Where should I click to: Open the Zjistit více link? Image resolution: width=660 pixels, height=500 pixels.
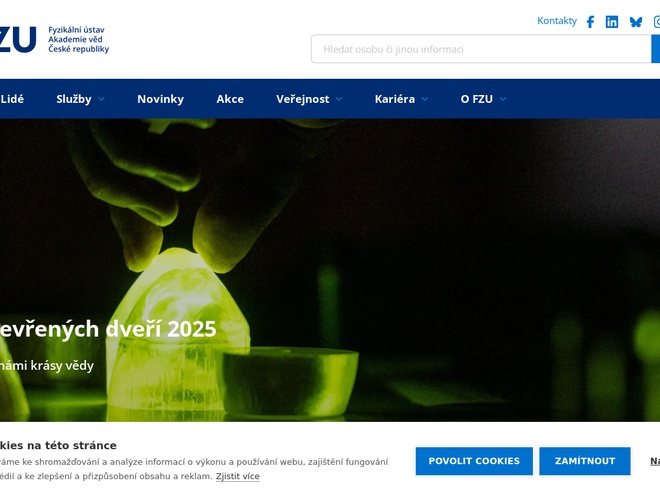237,477
